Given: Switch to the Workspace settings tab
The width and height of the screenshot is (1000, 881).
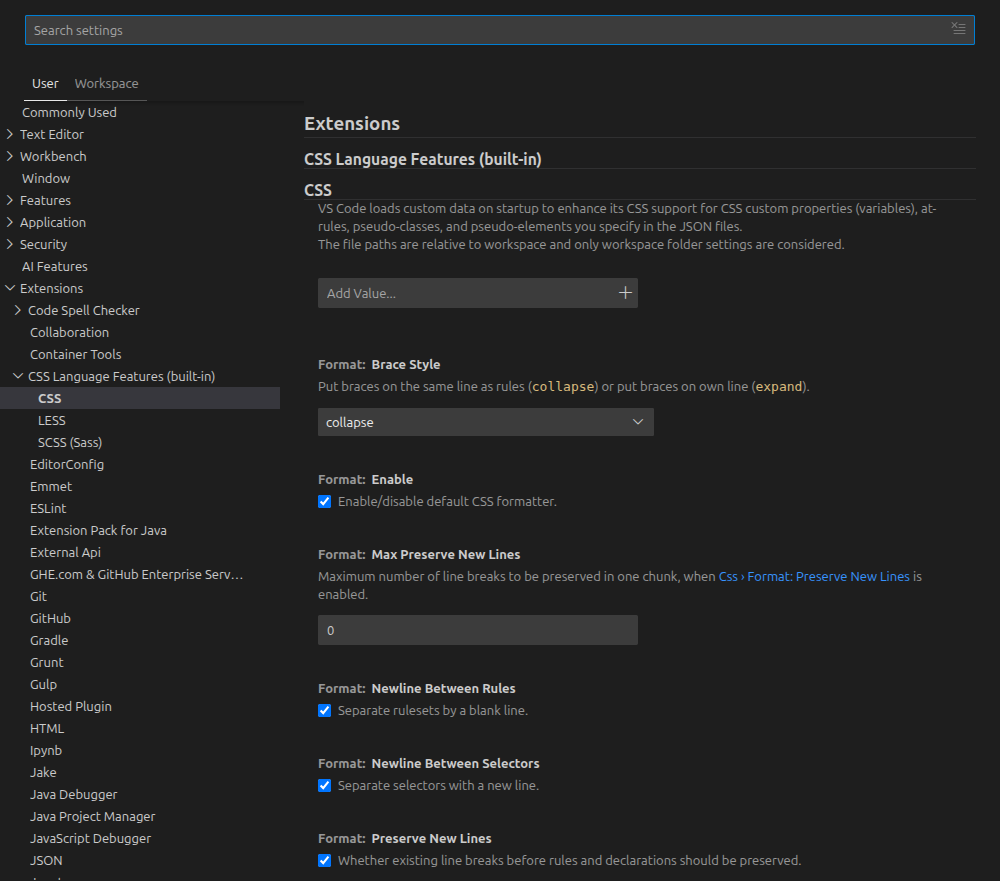Looking at the screenshot, I should [107, 84].
